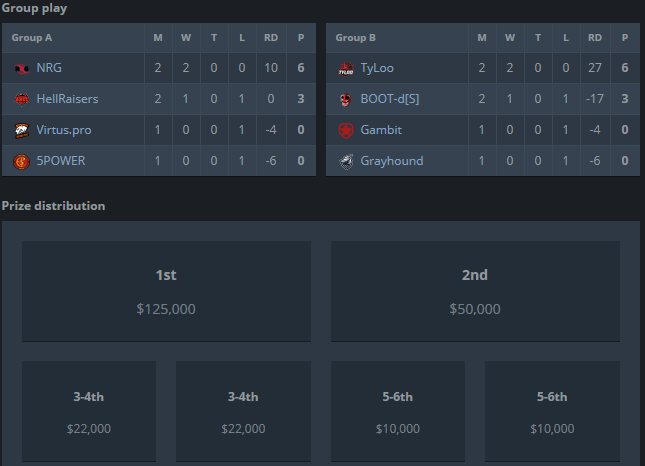Open the Virtus.pro team name link
The width and height of the screenshot is (645, 466).
click(x=64, y=130)
